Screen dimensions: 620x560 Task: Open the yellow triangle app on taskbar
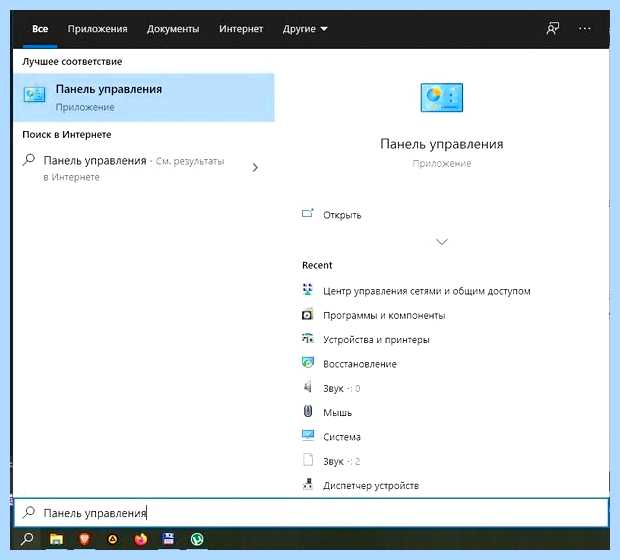[x=112, y=539]
